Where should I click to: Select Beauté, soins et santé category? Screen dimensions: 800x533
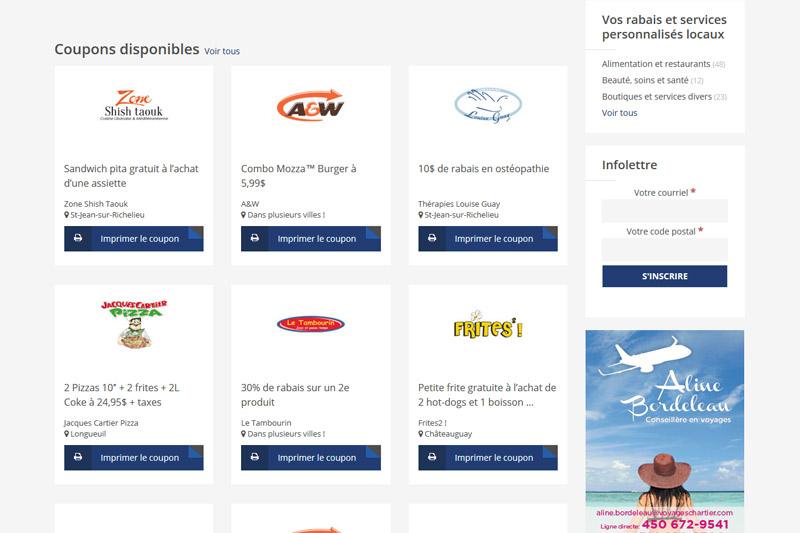coord(645,80)
